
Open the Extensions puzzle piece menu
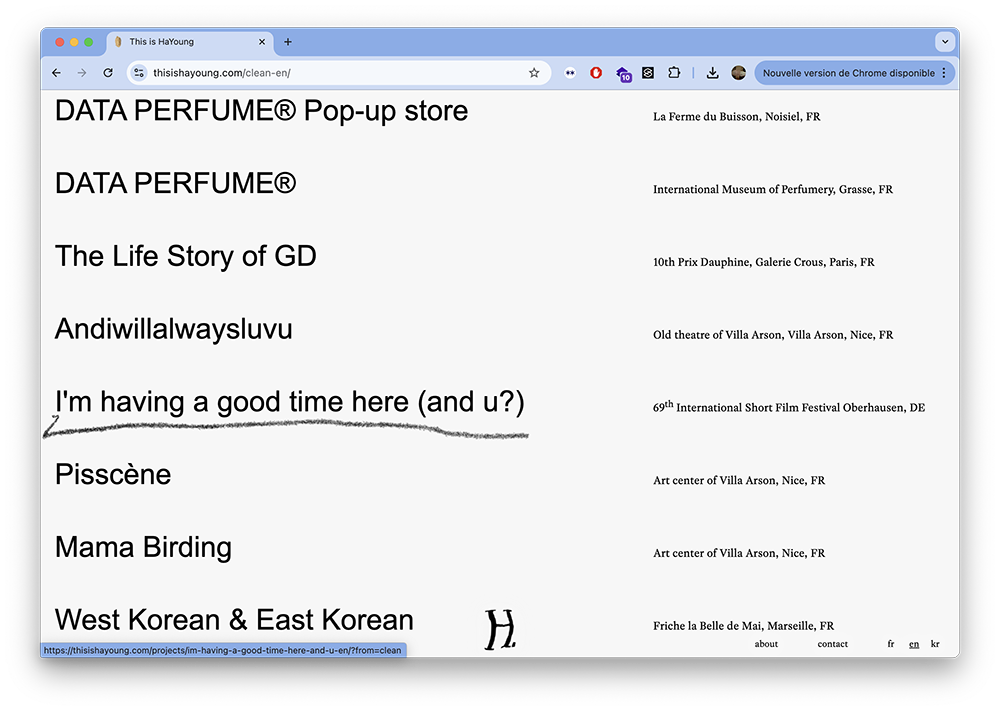click(674, 73)
